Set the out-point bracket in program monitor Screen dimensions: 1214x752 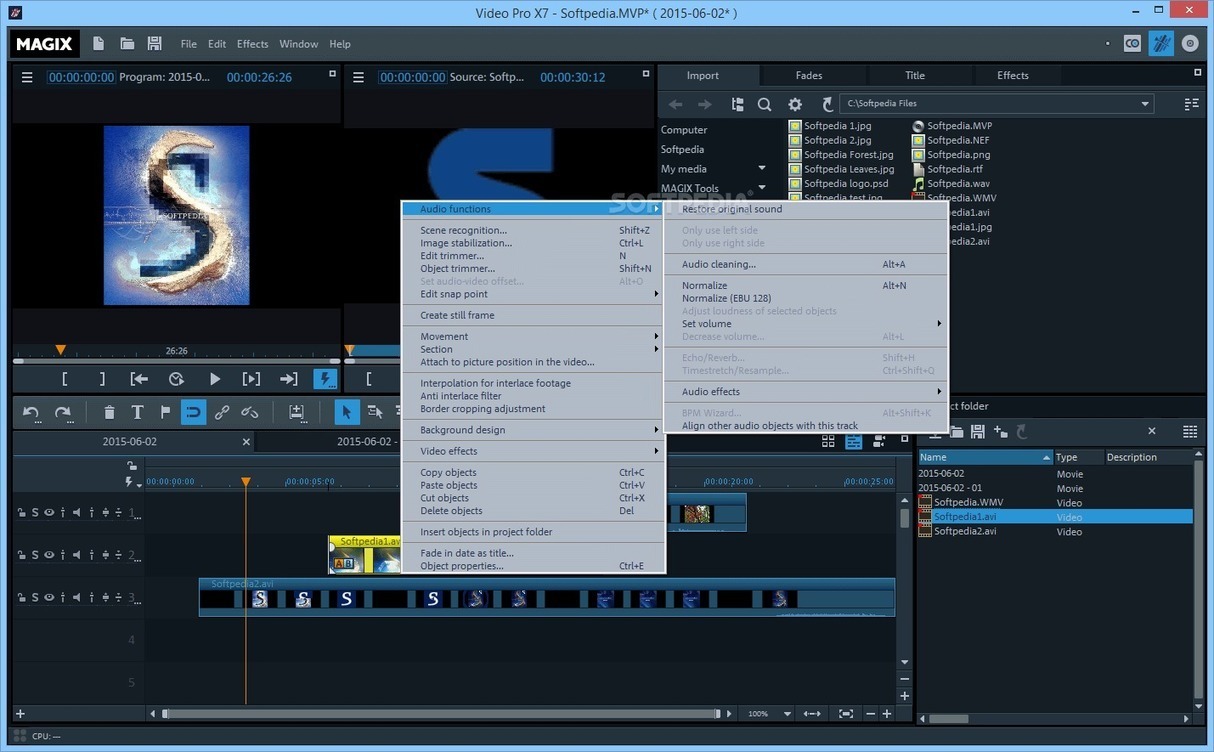click(x=102, y=379)
